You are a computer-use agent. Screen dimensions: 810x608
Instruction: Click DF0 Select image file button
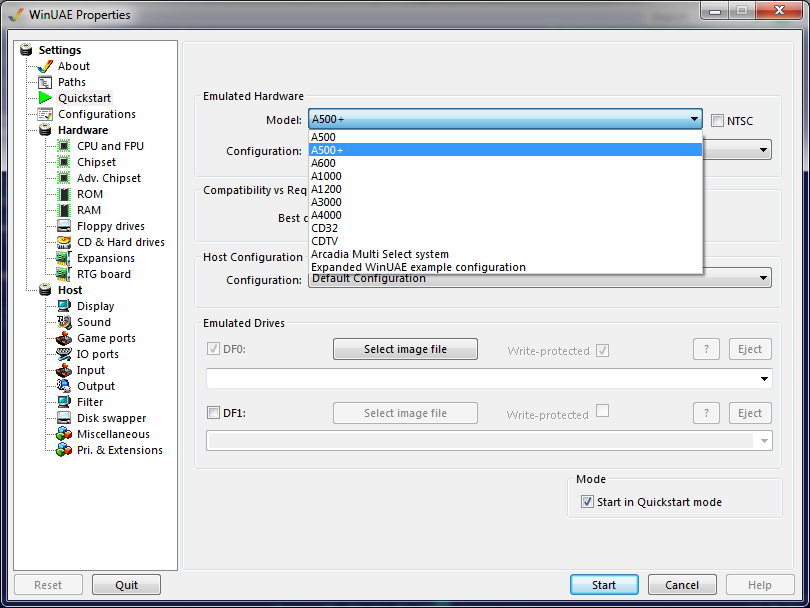click(x=406, y=349)
